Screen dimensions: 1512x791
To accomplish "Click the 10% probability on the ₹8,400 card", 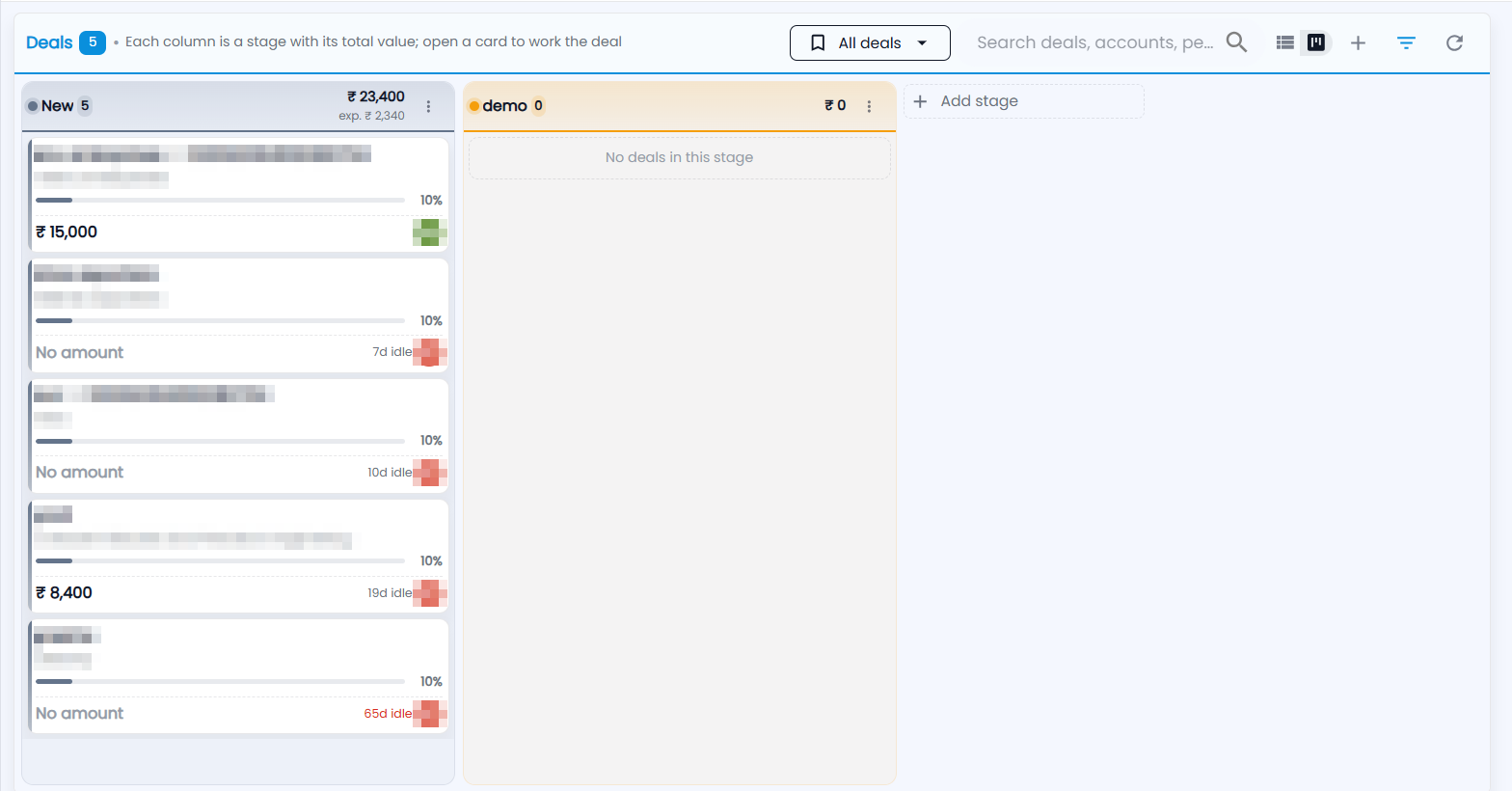I will 431,561.
